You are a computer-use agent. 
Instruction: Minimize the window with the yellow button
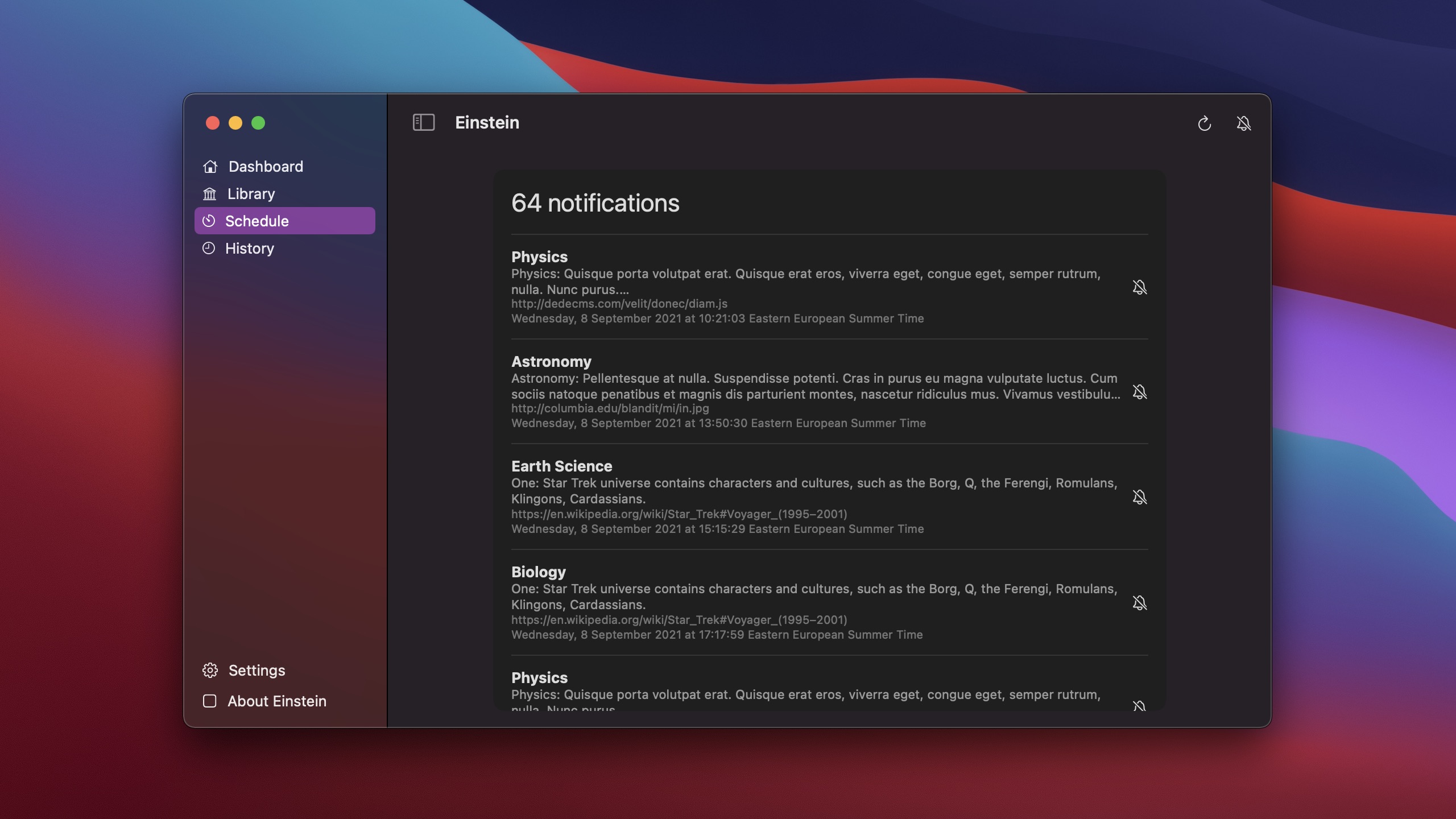pyautogui.click(x=235, y=123)
